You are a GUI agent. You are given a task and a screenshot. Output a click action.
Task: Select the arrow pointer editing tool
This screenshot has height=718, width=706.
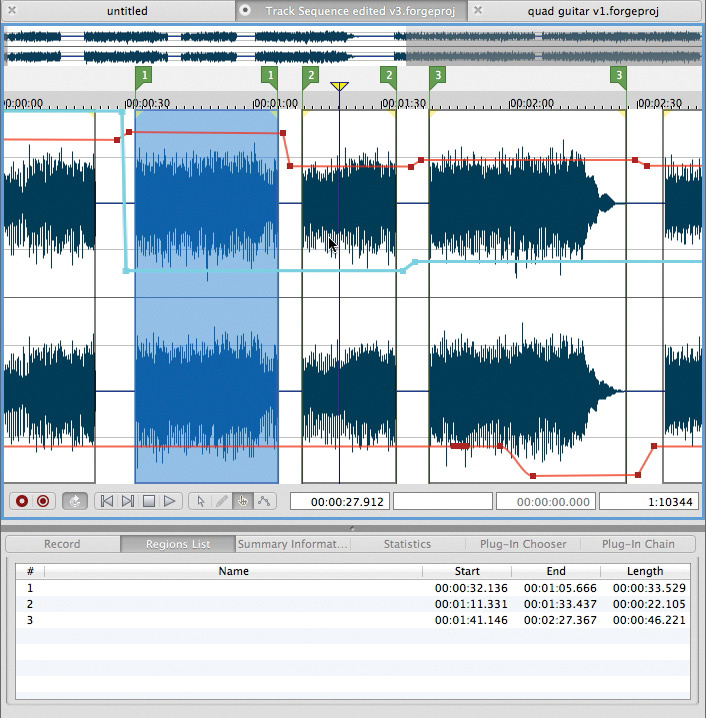pyautogui.click(x=200, y=501)
